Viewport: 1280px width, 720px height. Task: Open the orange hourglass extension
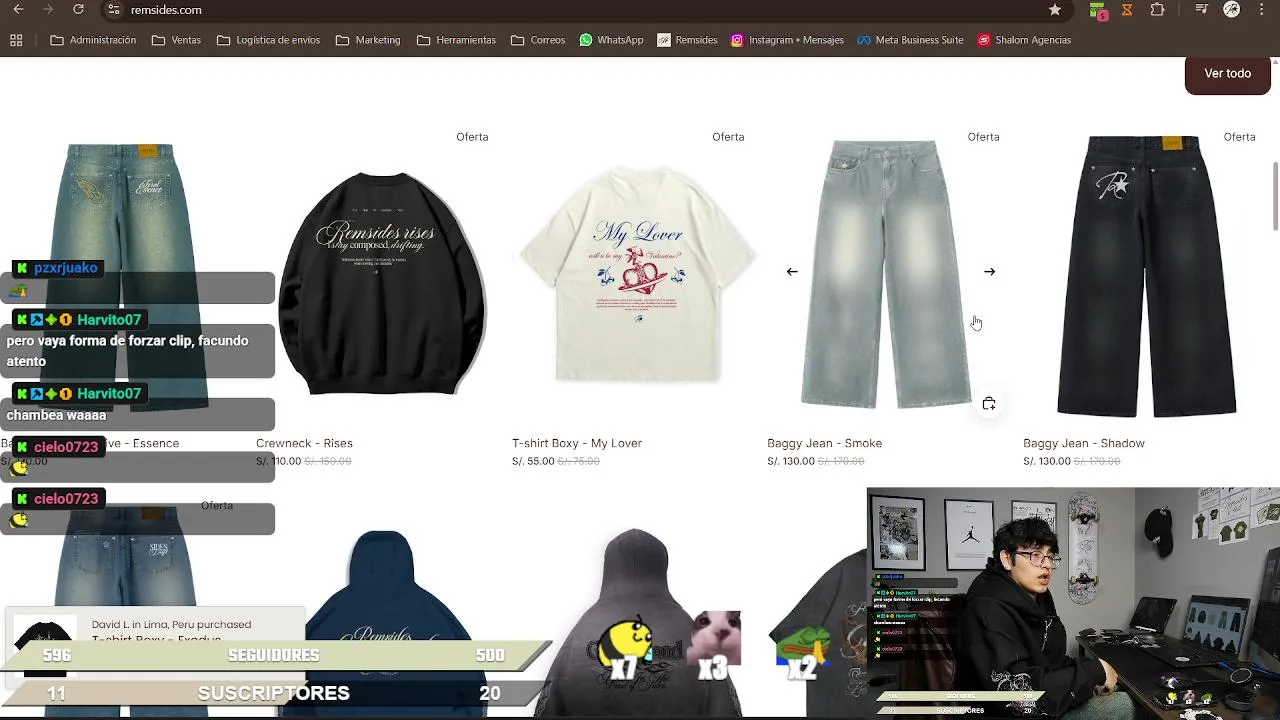click(1128, 10)
